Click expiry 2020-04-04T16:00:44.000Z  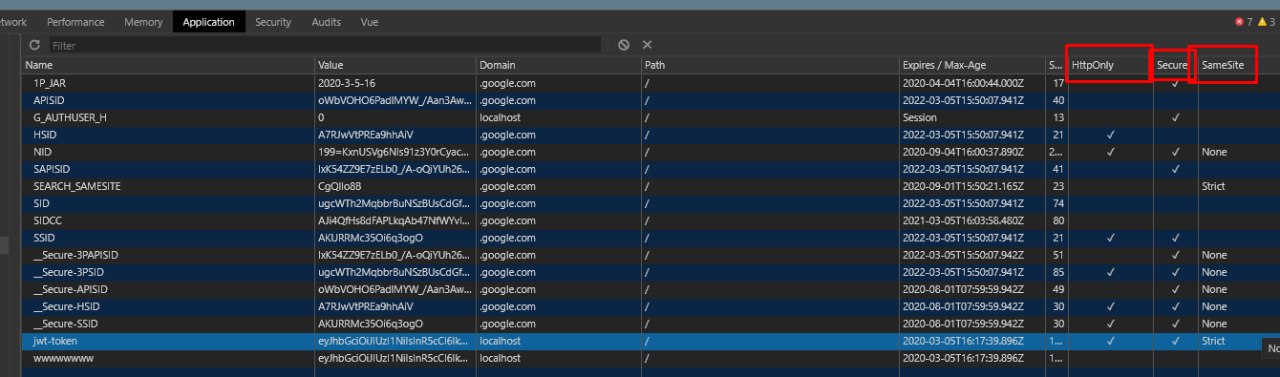point(963,83)
